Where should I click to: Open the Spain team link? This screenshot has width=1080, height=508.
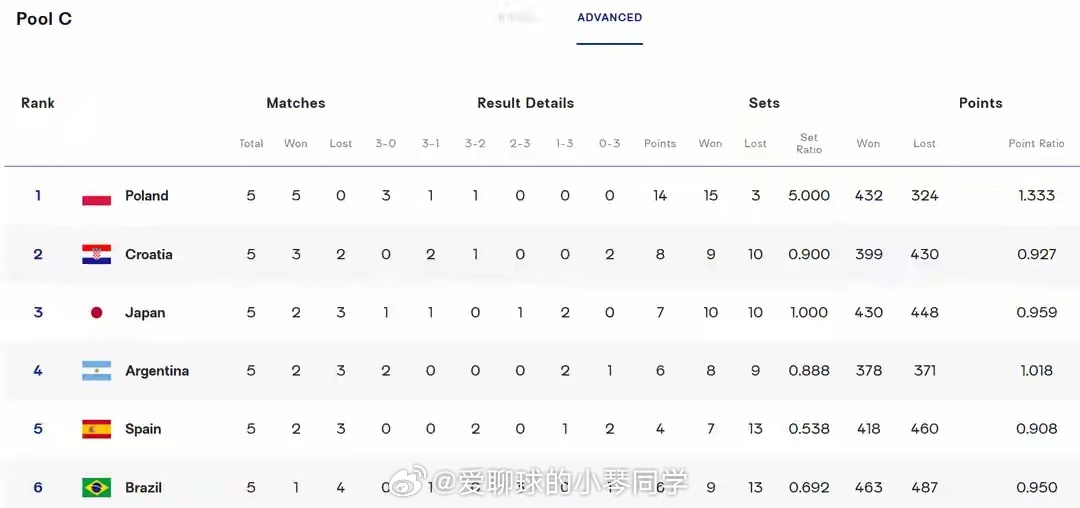click(143, 429)
